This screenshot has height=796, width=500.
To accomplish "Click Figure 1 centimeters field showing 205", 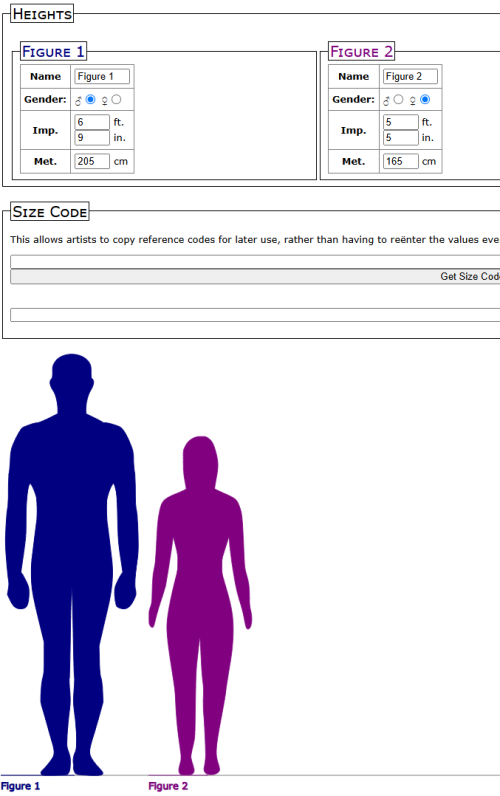I will click(x=92, y=161).
